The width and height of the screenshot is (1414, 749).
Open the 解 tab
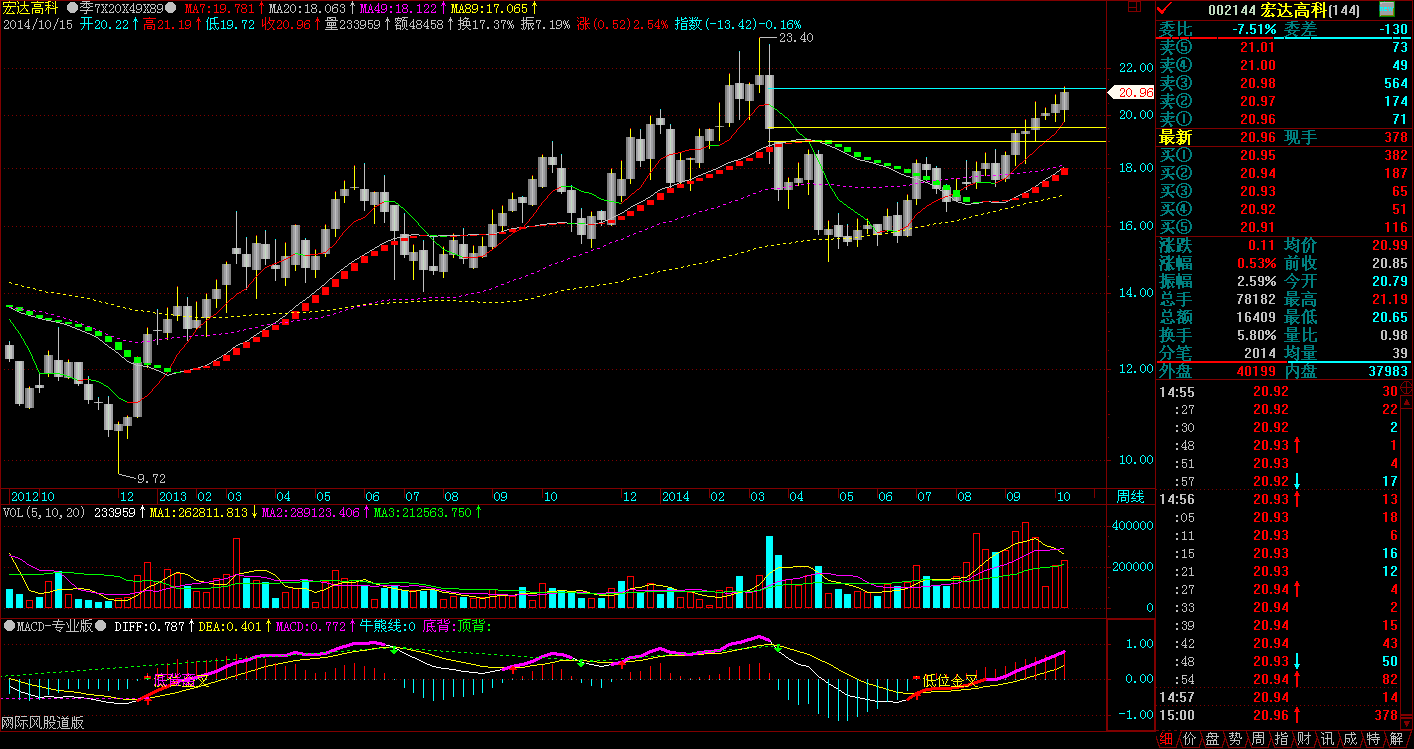click(1398, 739)
